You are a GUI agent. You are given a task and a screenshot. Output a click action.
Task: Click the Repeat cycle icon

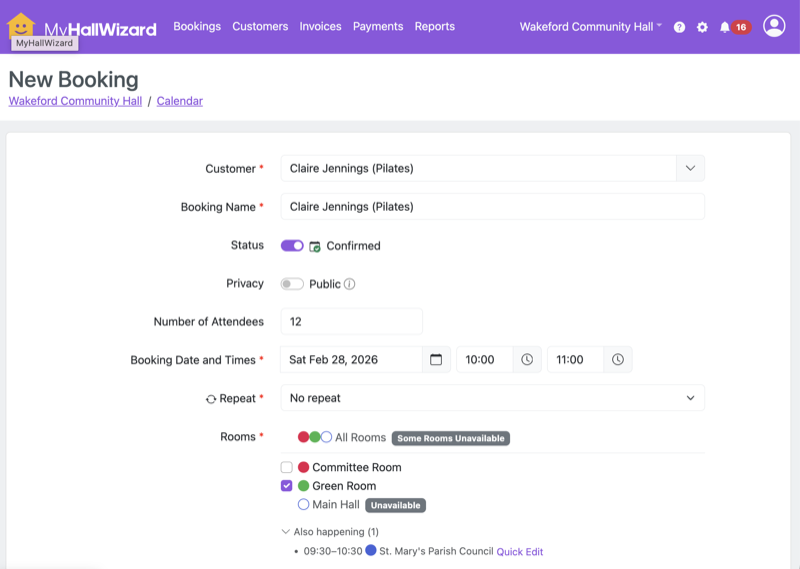(x=211, y=399)
